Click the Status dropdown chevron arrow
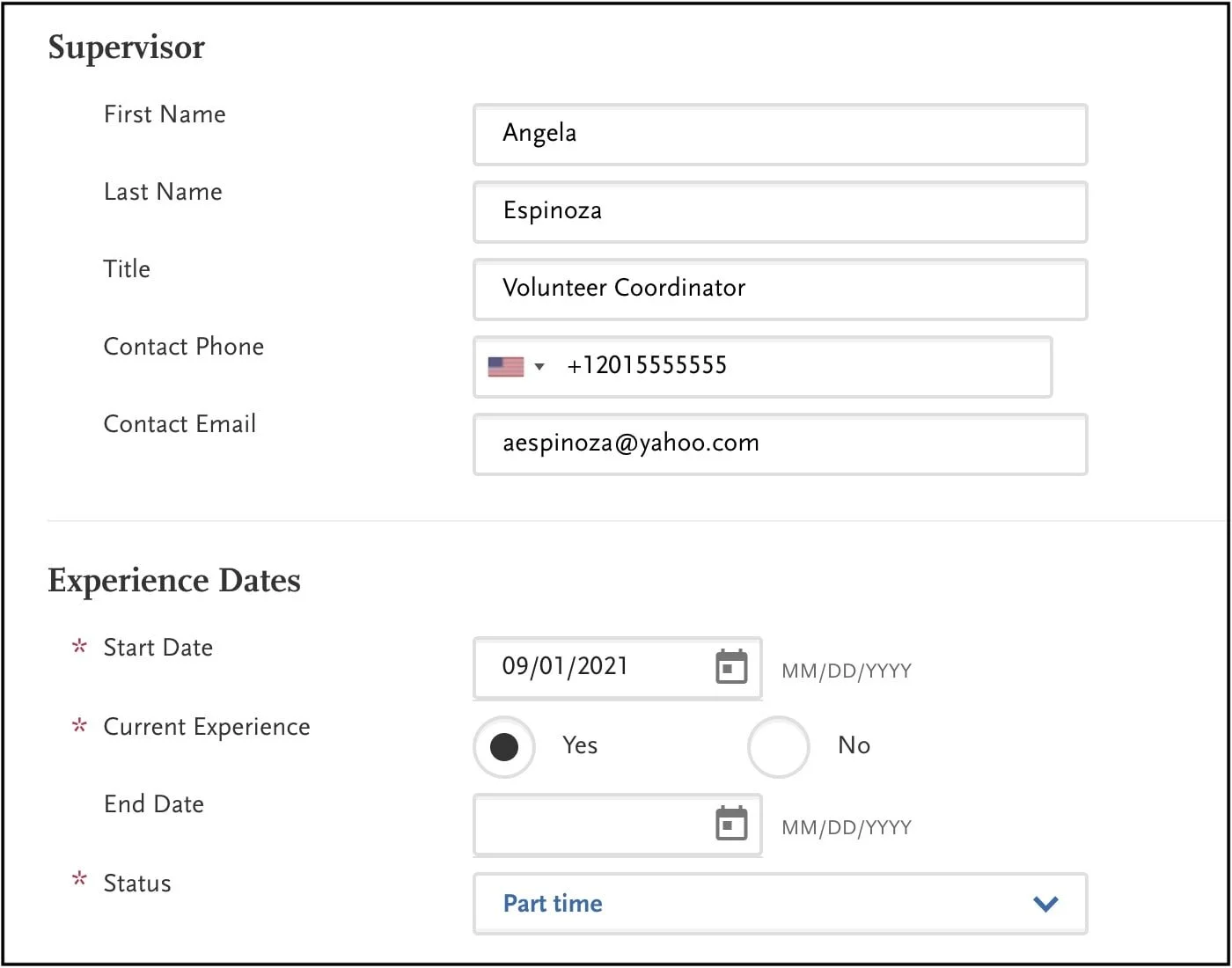The width and height of the screenshot is (1232, 968). click(1045, 904)
